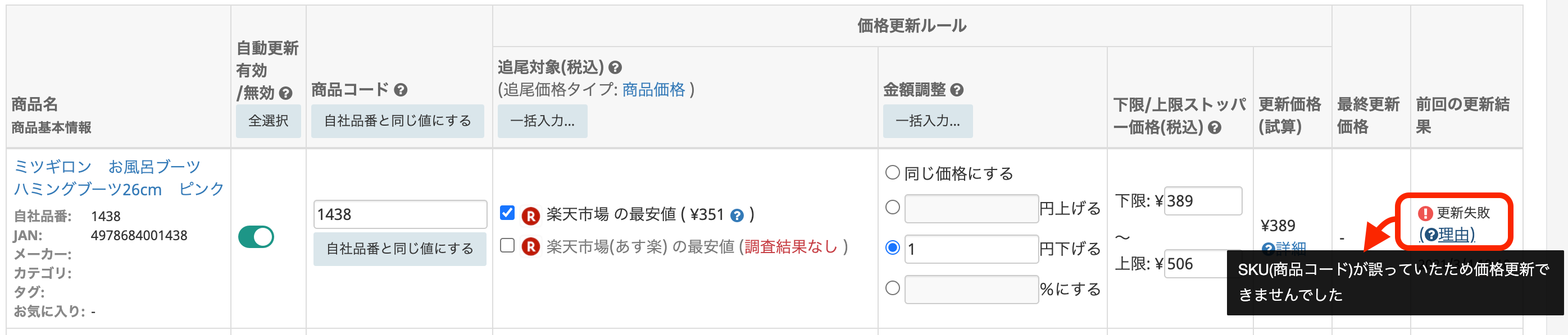Open 一括入力 under 追尾対象 column
1568x335 pixels.
point(542,121)
